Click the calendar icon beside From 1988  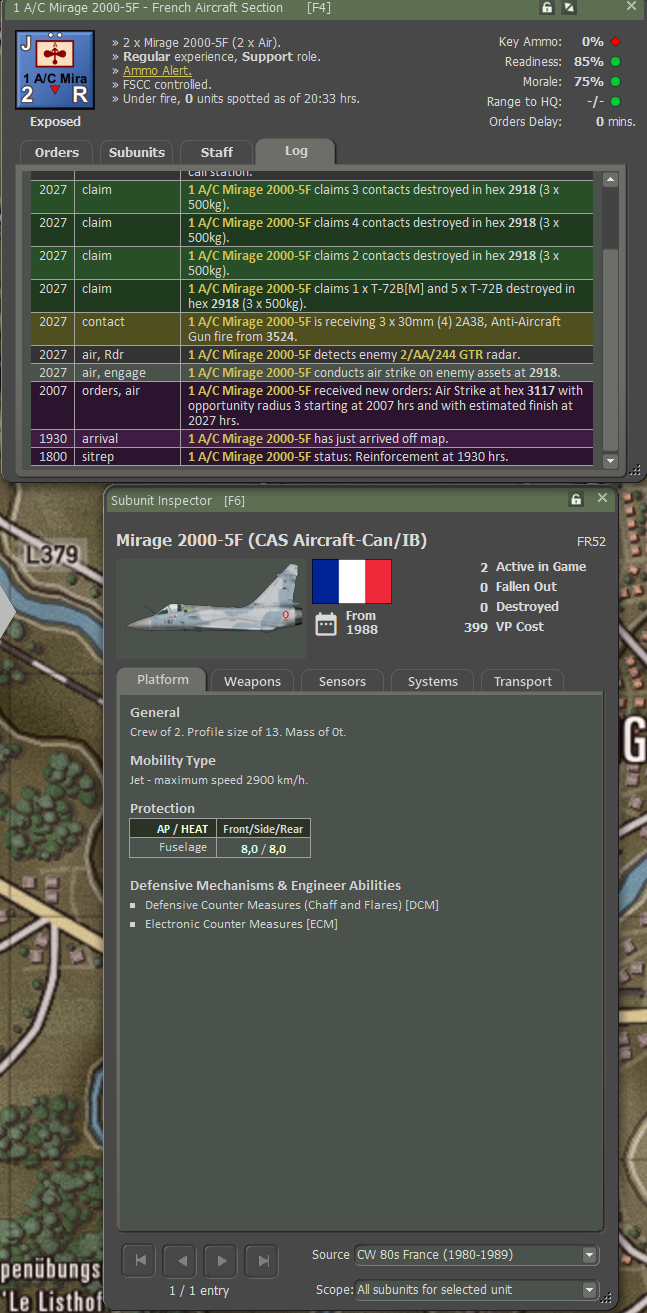[326, 624]
